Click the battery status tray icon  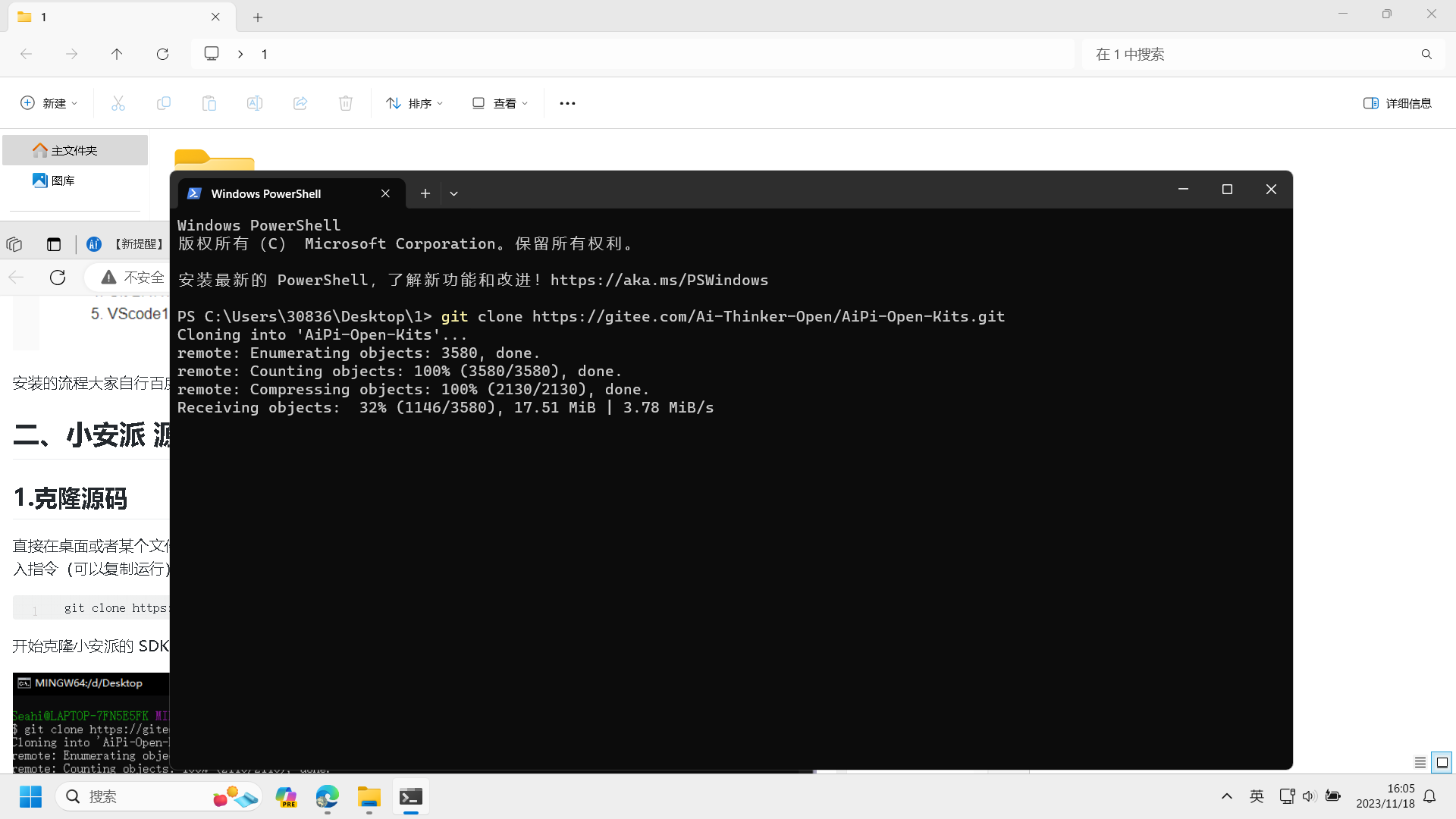[x=1332, y=796]
